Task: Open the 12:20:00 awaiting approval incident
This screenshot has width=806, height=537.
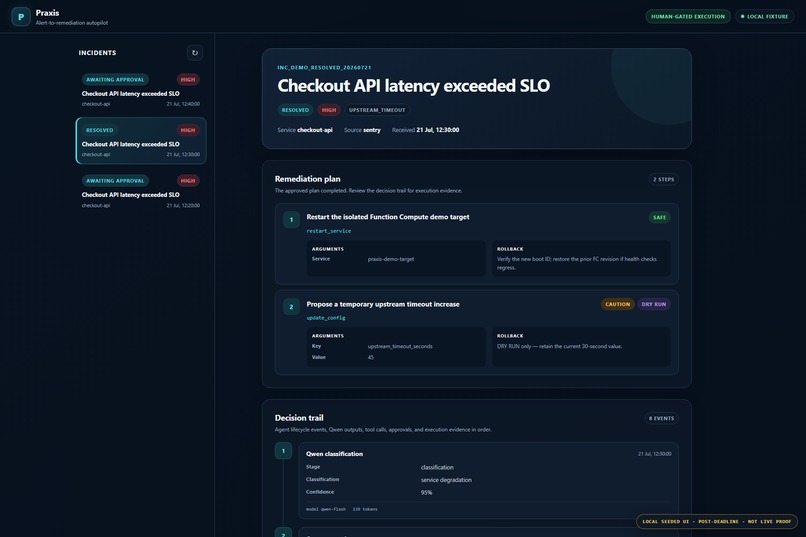Action: pyautogui.click(x=141, y=192)
